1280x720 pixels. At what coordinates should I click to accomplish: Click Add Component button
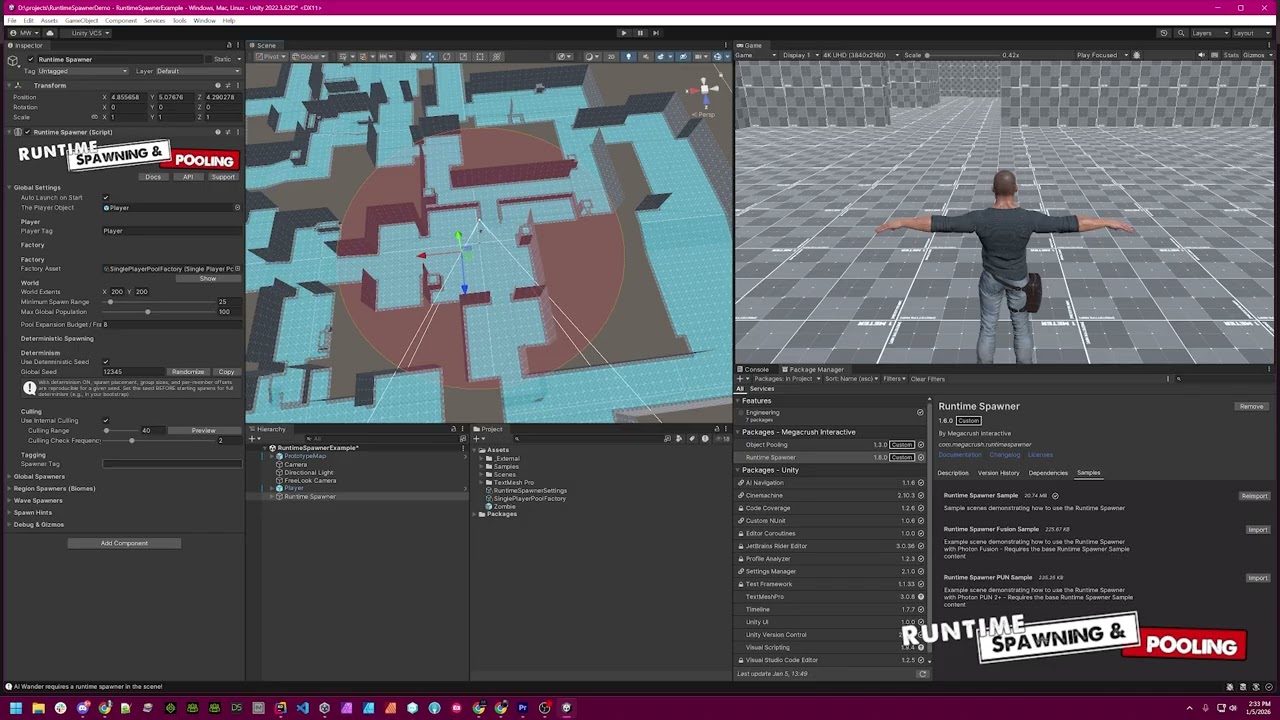124,544
